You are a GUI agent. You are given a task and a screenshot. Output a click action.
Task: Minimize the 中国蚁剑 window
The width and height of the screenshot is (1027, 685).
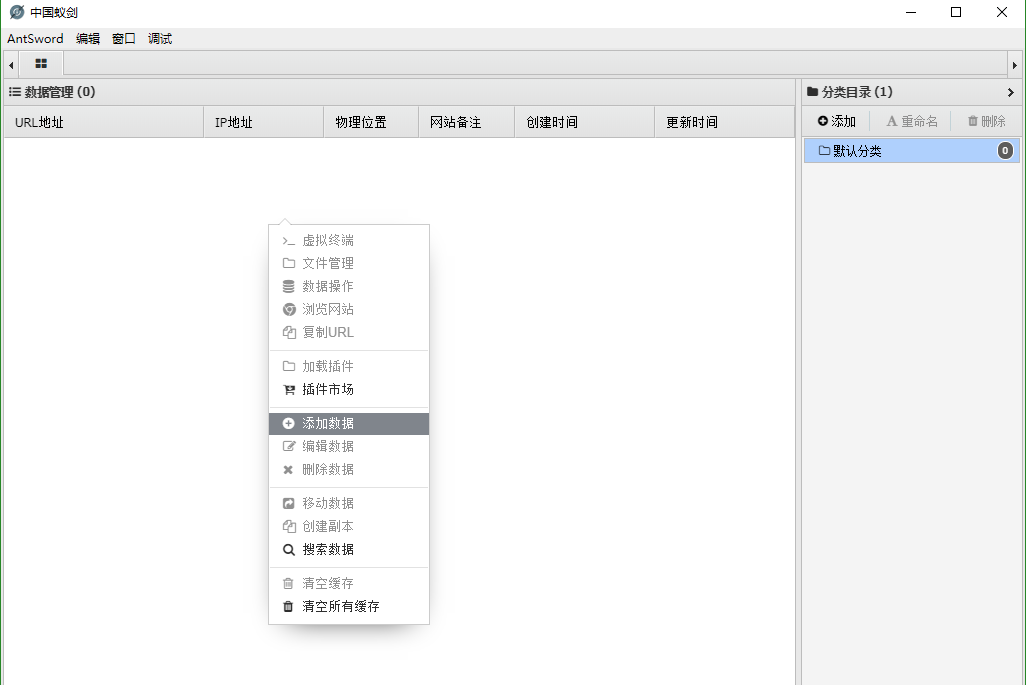[910, 12]
